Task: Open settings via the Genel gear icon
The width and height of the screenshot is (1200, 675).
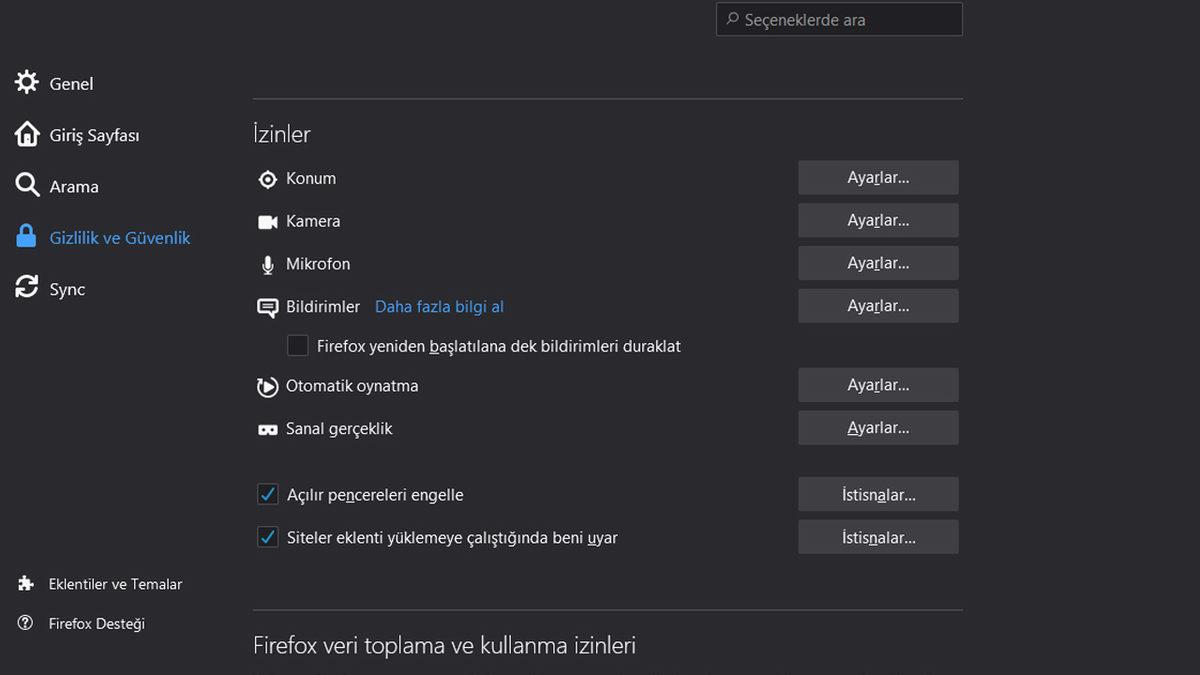Action: [26, 82]
